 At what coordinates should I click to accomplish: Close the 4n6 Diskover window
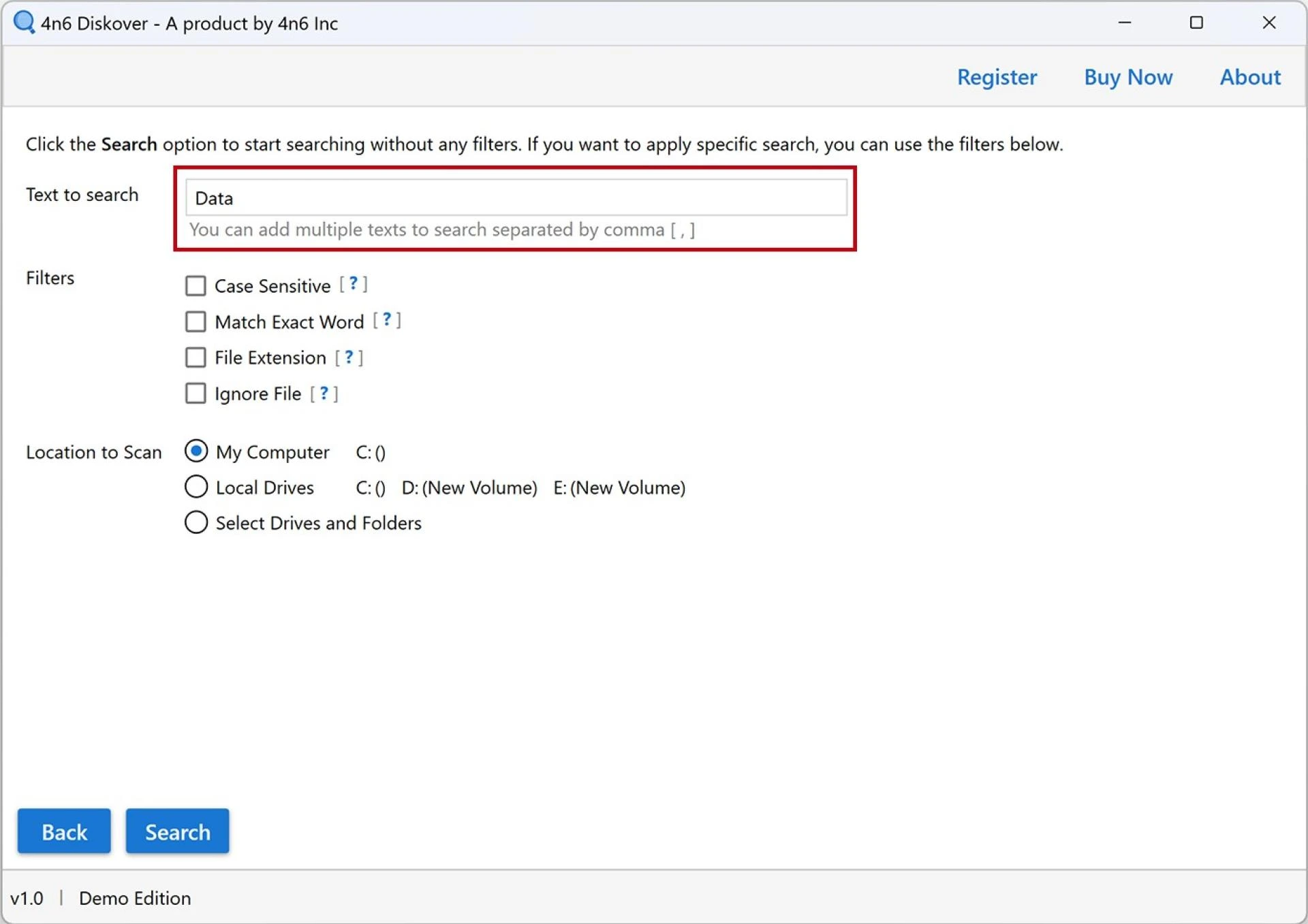coord(1268,22)
